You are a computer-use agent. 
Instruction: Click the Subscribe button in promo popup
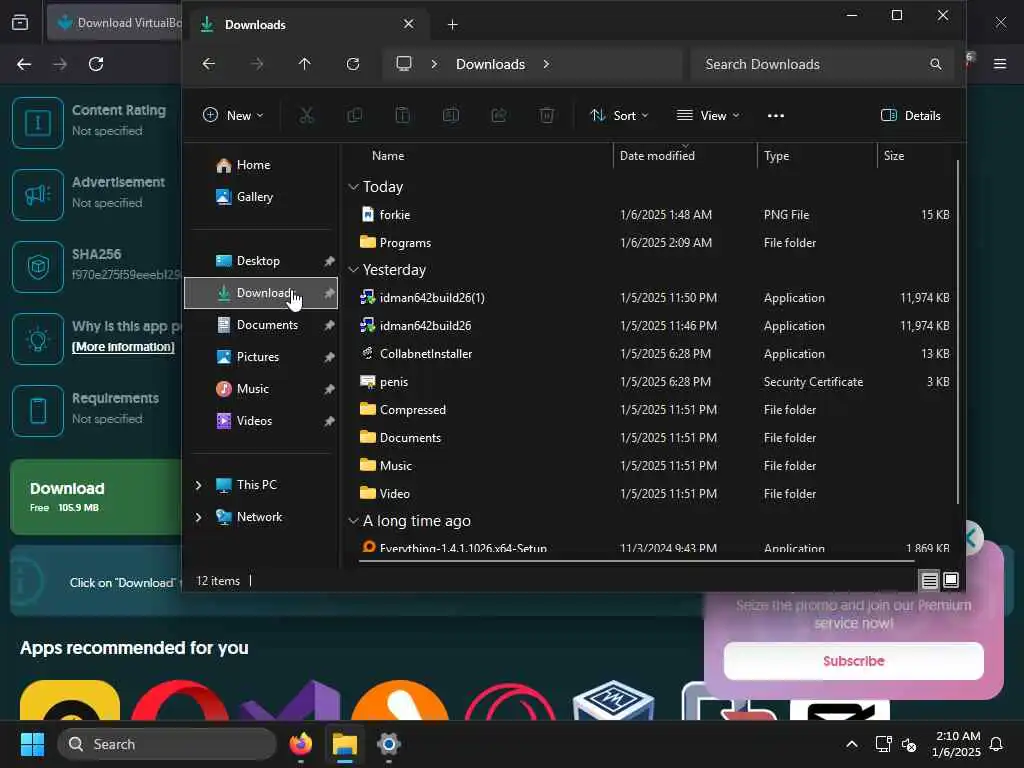(854, 661)
